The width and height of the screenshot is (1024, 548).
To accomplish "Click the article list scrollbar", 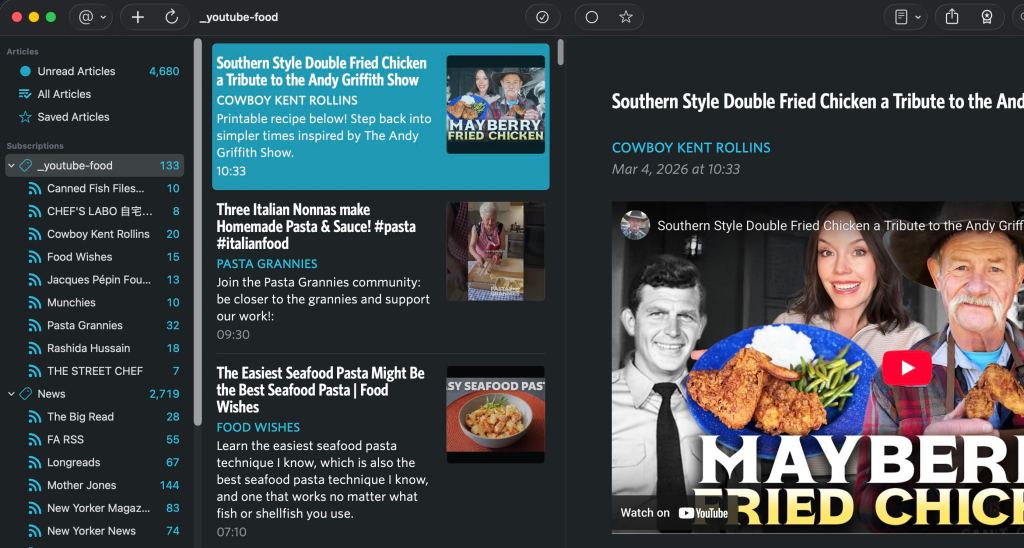I will click(x=560, y=52).
